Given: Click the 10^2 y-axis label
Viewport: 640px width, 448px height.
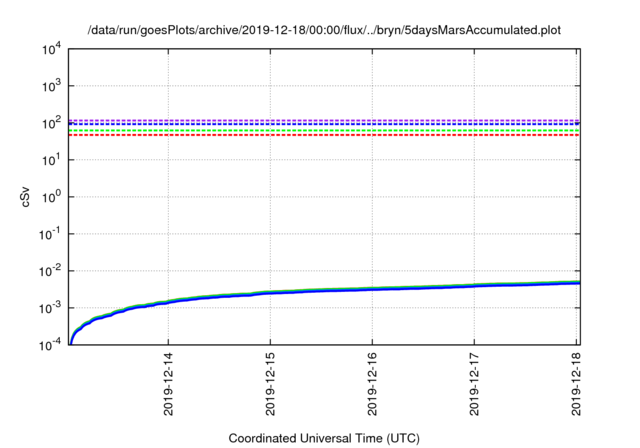Looking at the screenshot, I should (52, 123).
